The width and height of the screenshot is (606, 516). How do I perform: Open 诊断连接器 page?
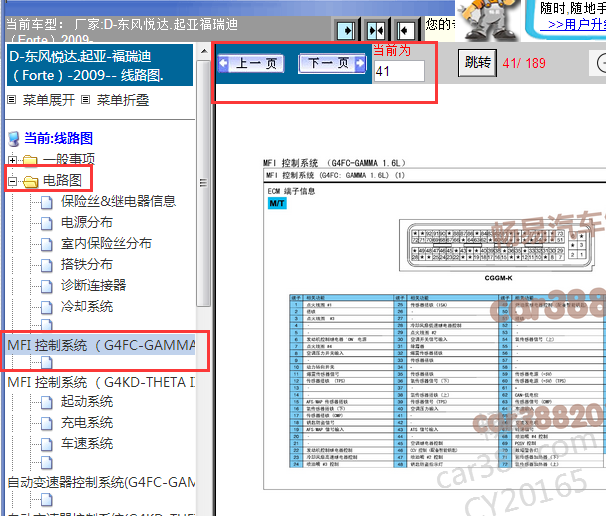[x=93, y=285]
